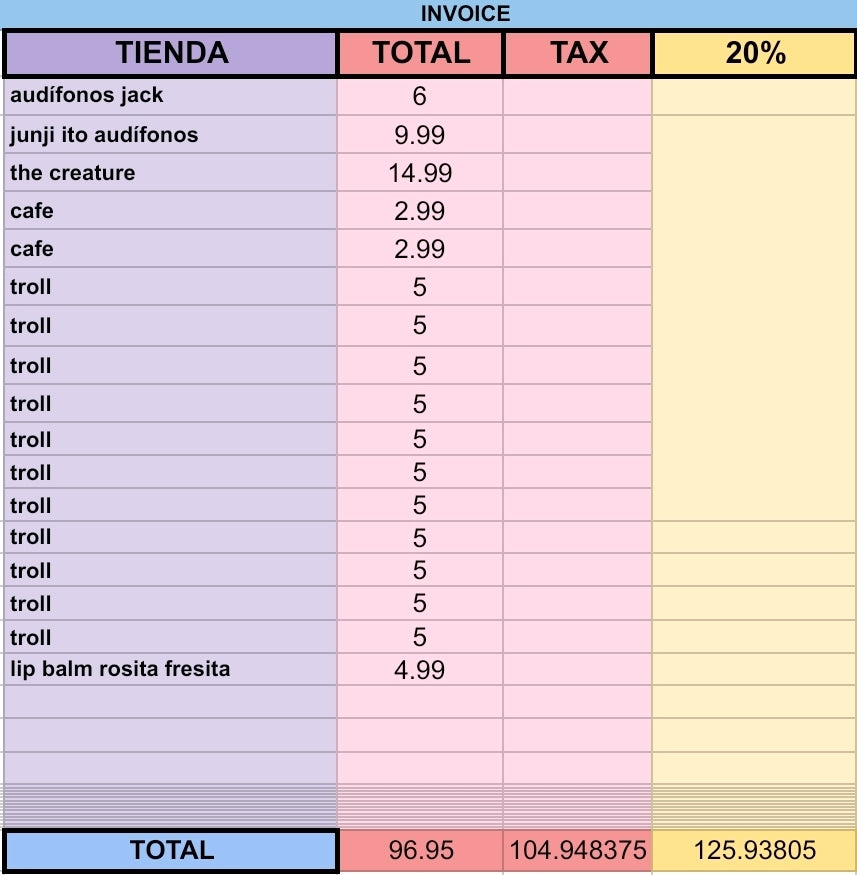Click the 'audífonos jack' cell
Viewport: 857px width, 875px height.
171,97
